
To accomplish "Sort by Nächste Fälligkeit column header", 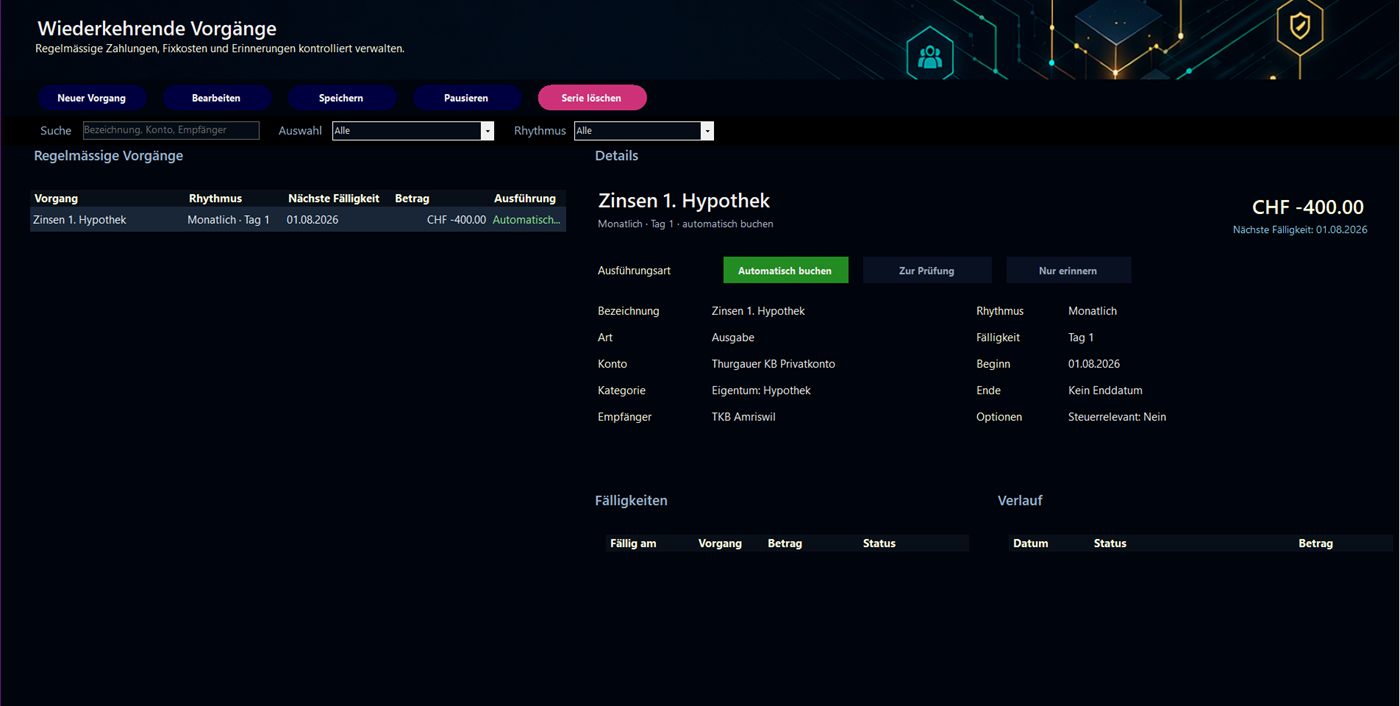I will click(334, 198).
